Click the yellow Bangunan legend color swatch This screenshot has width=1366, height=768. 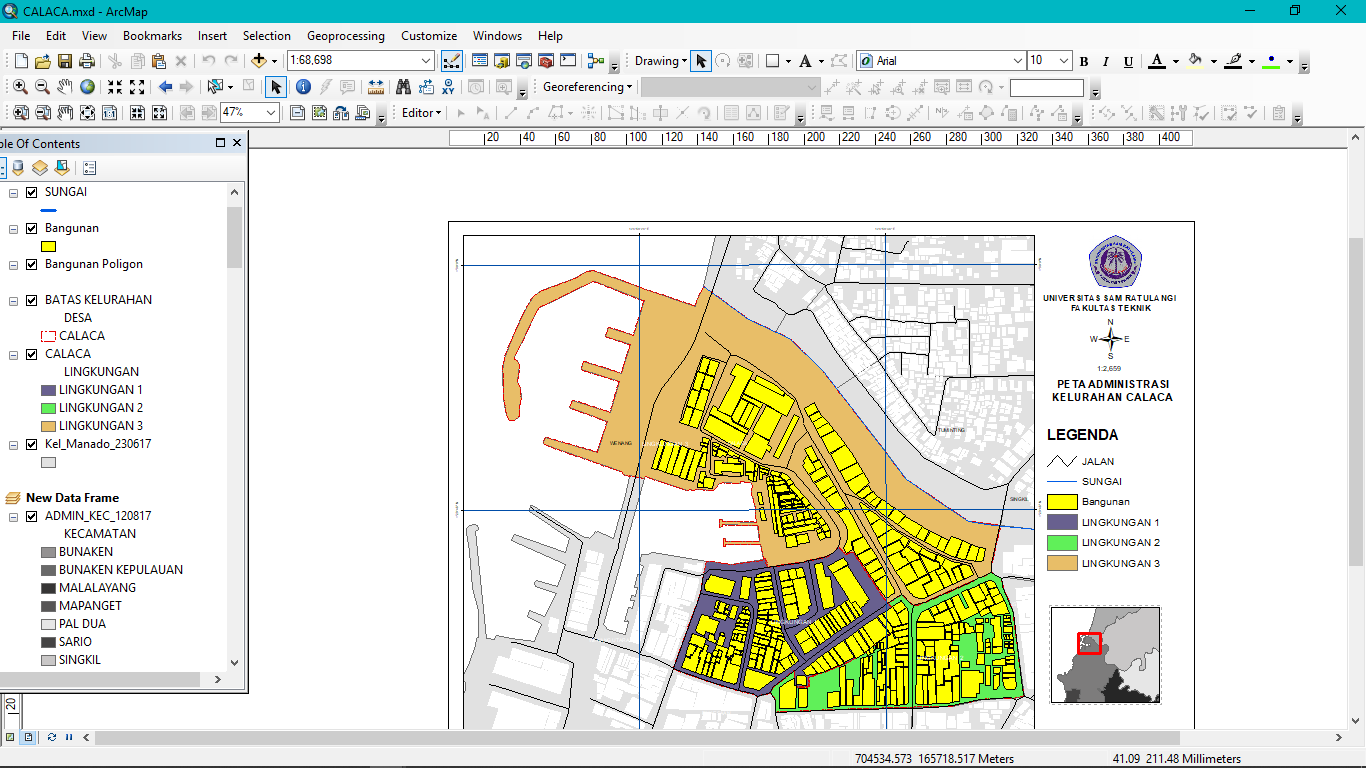47,246
